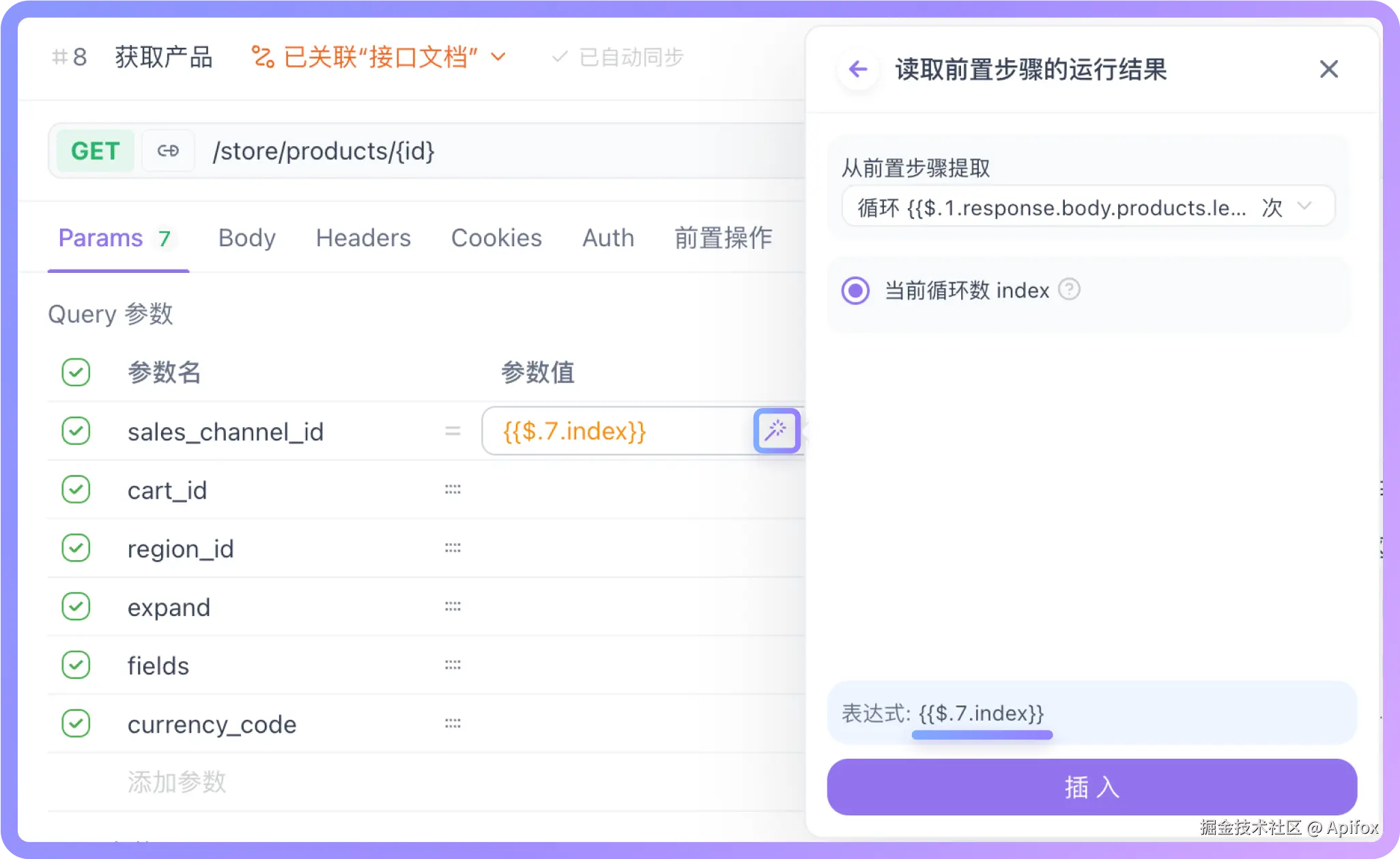Toggle the select-all params header checkbox
Viewport: 1400px width, 859px height.
[76, 373]
